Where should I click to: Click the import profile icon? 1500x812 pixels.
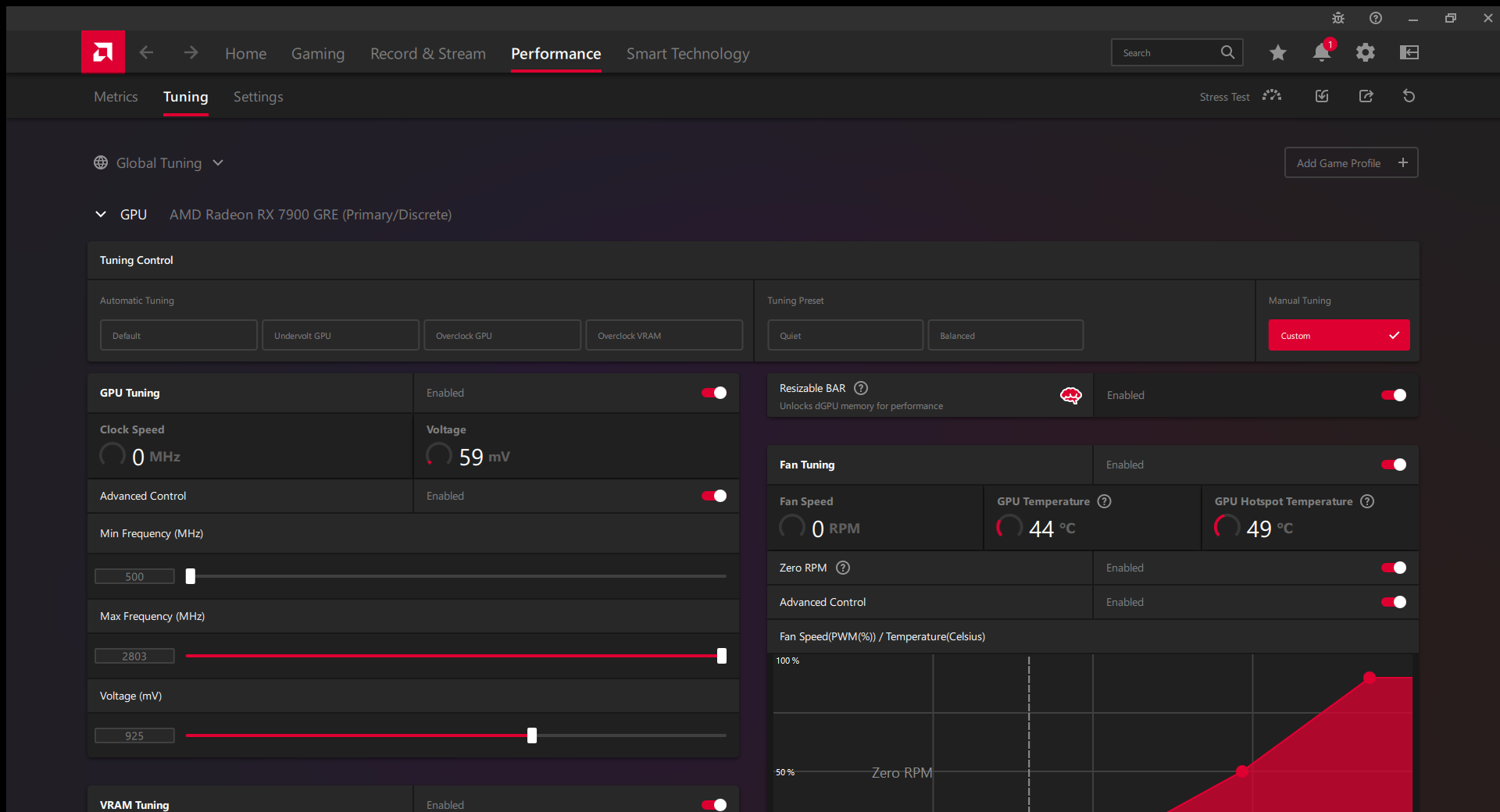click(x=1322, y=96)
